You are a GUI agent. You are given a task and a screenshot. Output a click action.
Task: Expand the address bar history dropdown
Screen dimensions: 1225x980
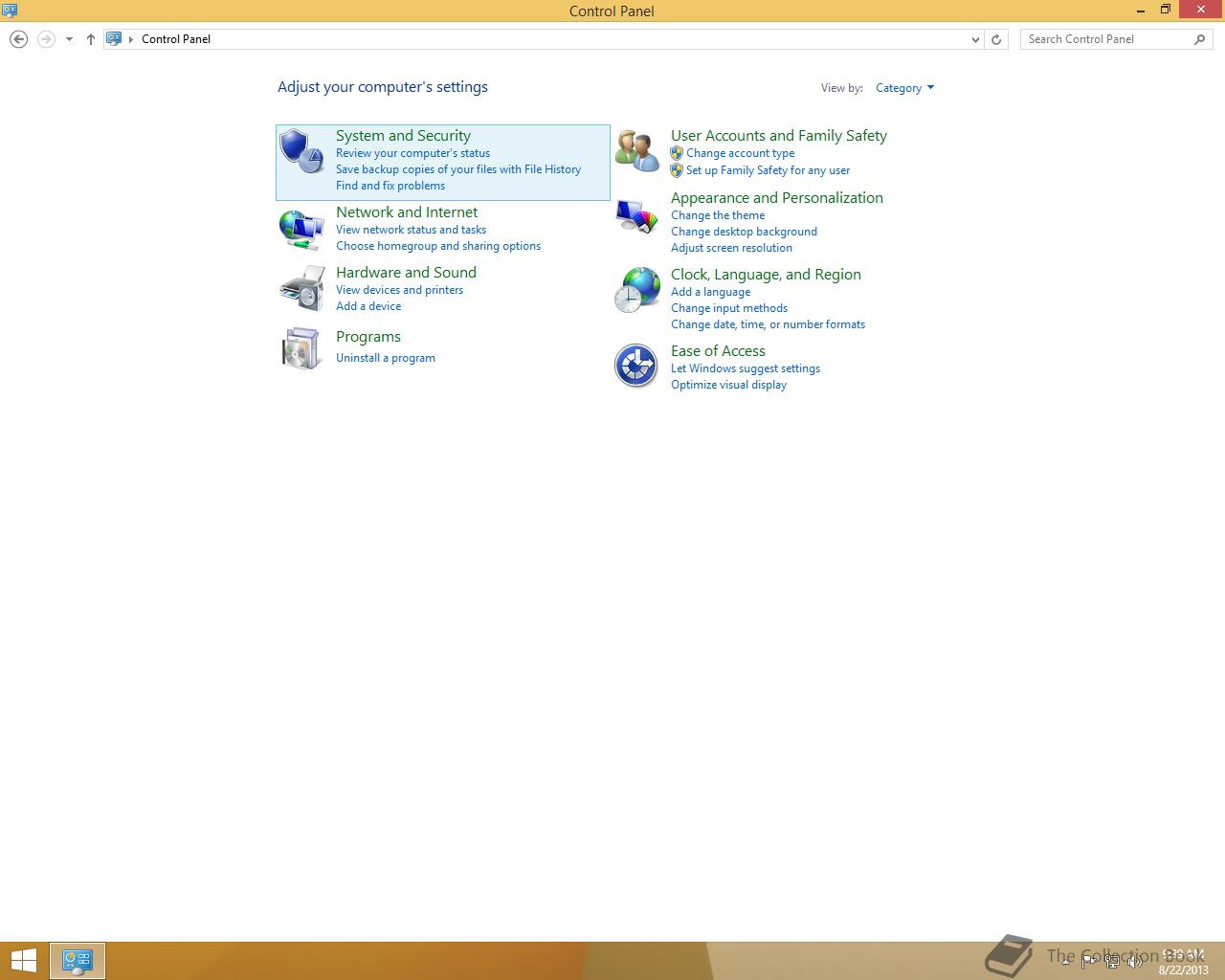click(x=975, y=39)
